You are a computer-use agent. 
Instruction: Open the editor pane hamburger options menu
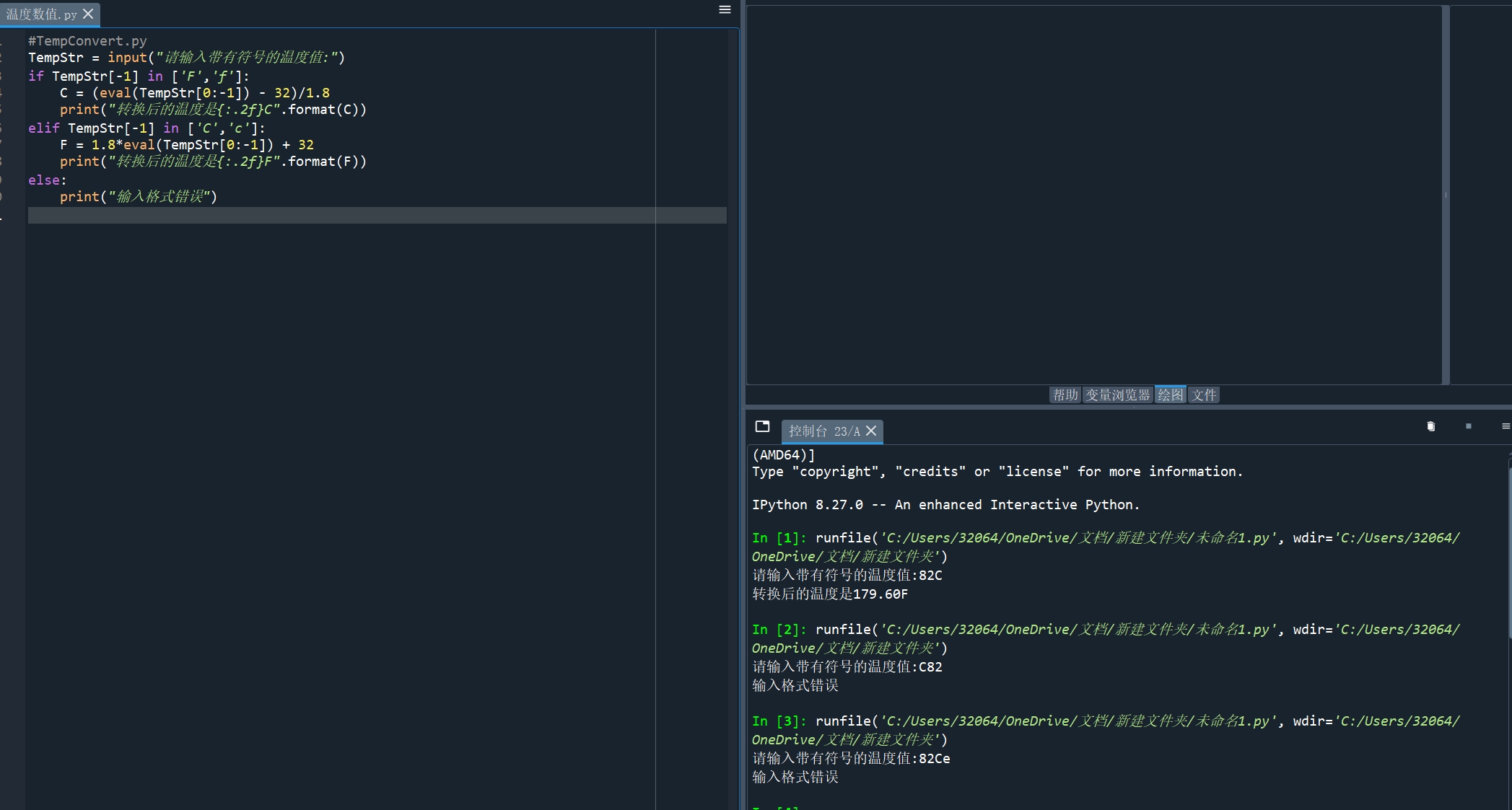(725, 9)
